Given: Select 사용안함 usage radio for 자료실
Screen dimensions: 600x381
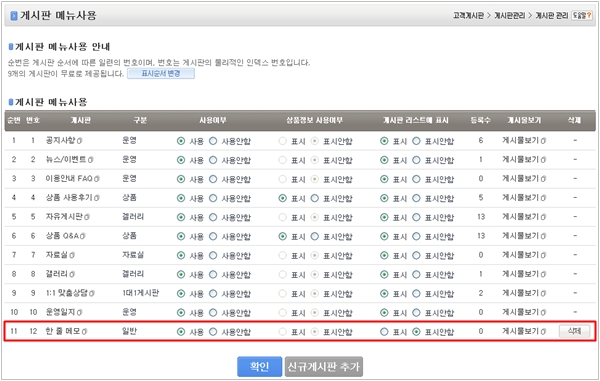Looking at the screenshot, I should click(213, 255).
